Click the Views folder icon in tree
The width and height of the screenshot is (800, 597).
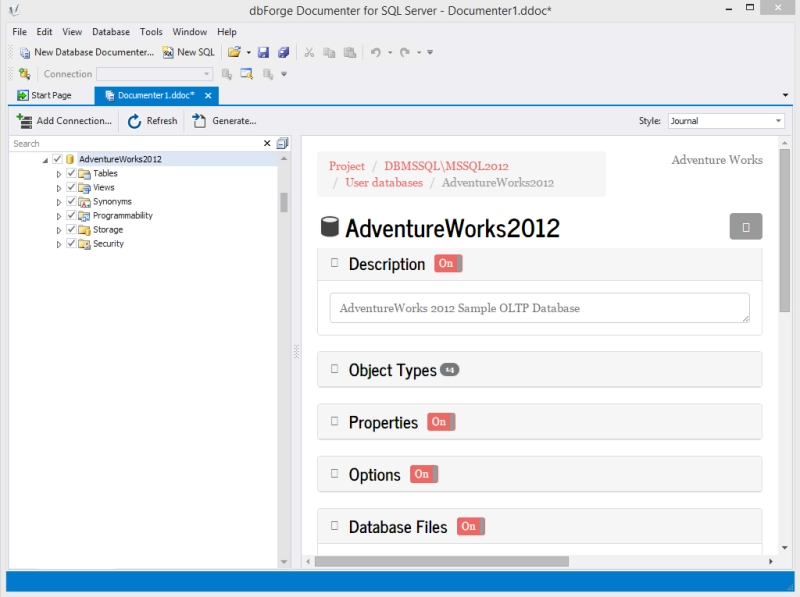[x=84, y=188]
